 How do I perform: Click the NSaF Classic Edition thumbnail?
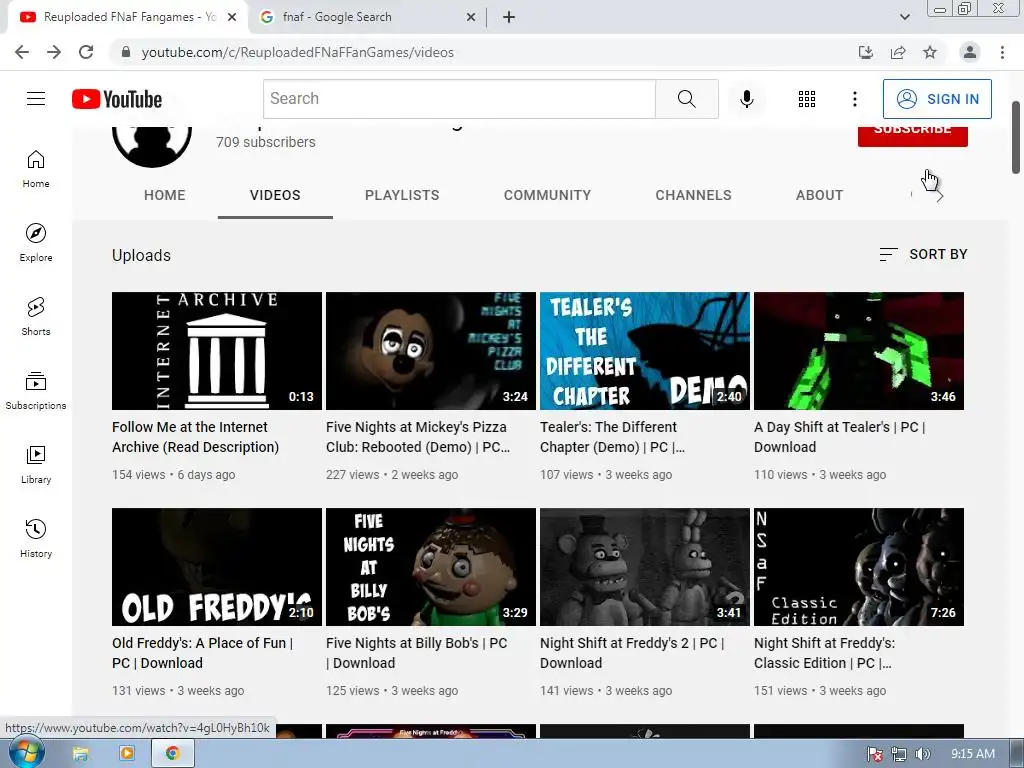point(859,567)
